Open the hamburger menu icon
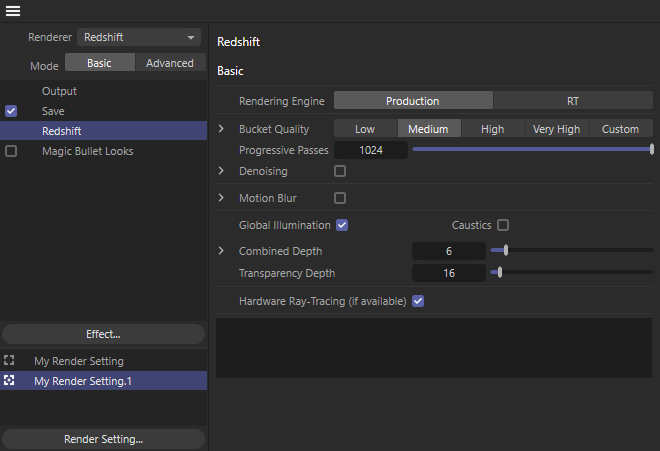This screenshot has height=451, width=660. [13, 11]
